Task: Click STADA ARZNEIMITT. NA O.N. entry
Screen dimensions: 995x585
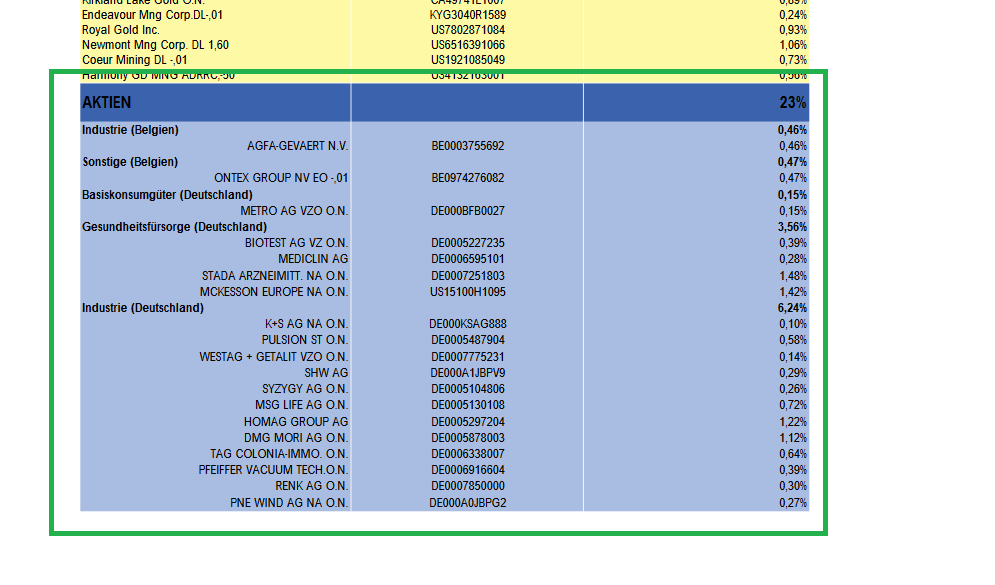Action: 275,275
